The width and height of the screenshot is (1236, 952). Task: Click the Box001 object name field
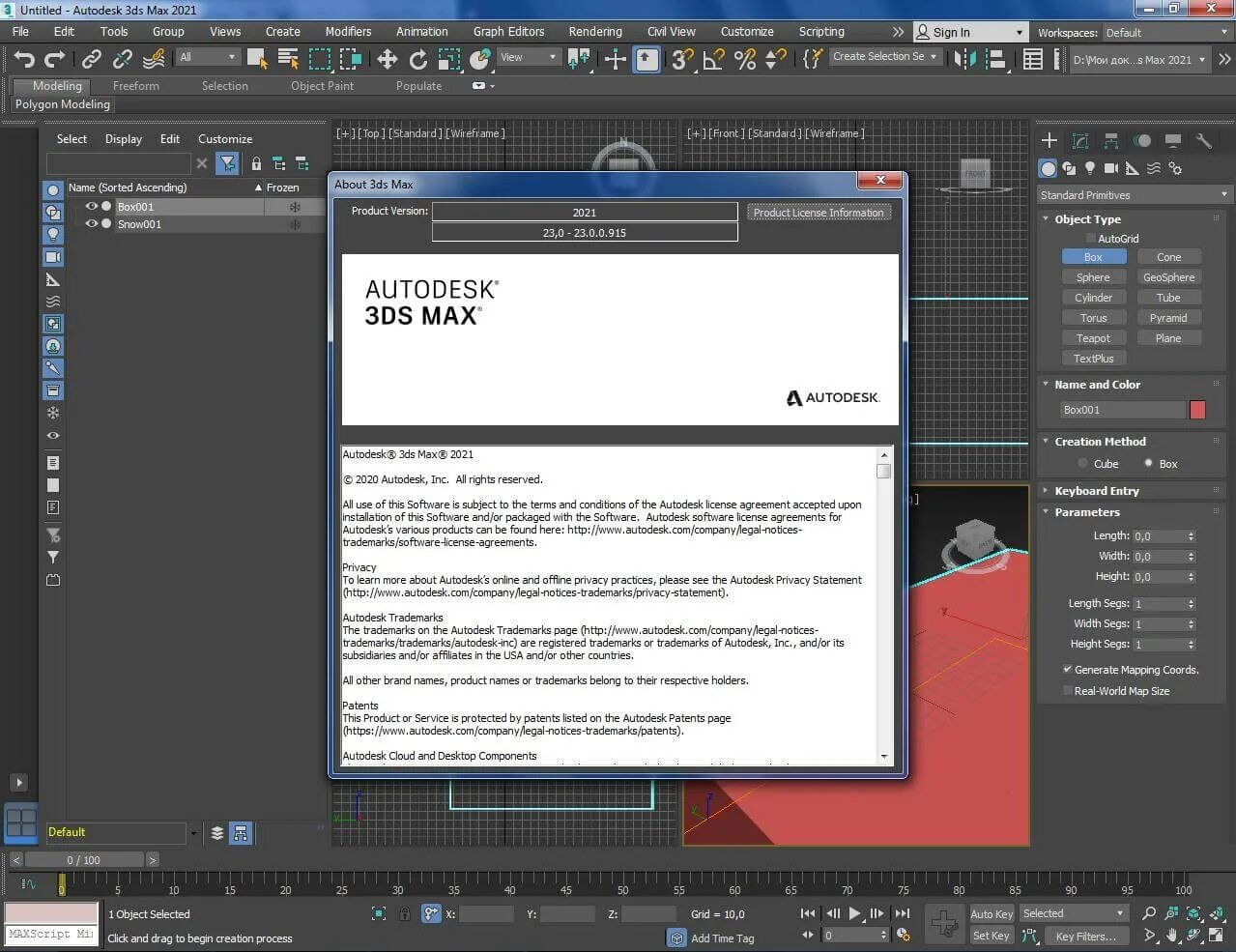(x=1122, y=410)
